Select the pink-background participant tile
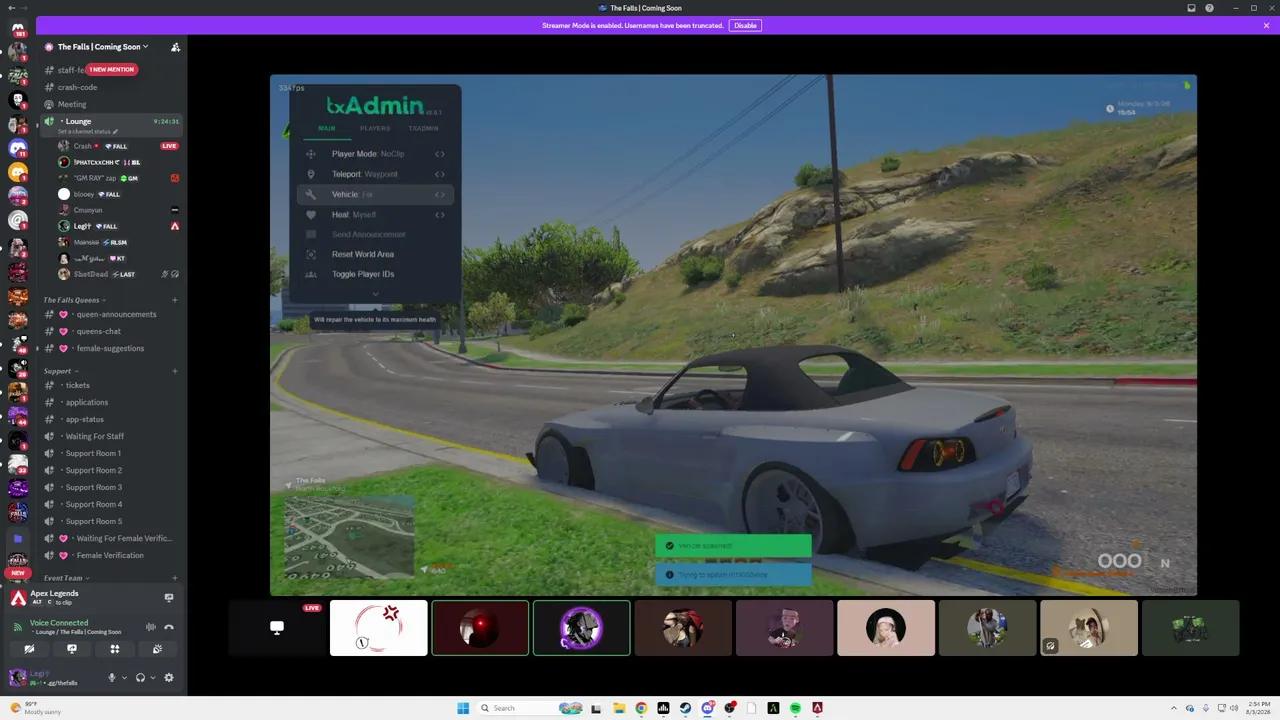Screen dimensions: 1280x720 tap(886, 628)
